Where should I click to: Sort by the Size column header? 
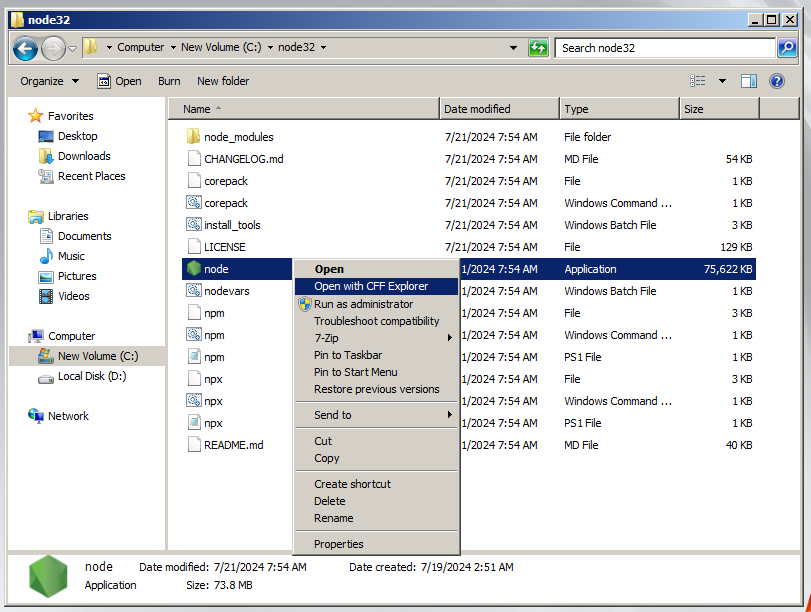[x=719, y=109]
